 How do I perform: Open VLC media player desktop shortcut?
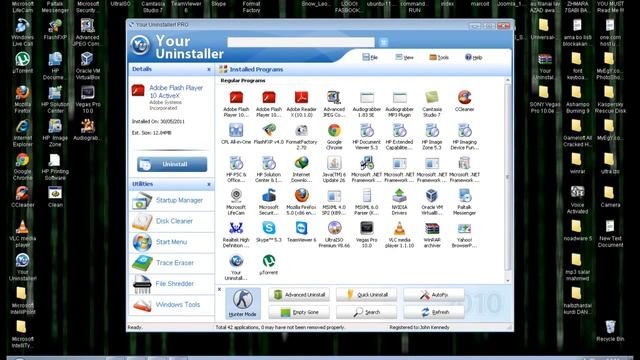[x=22, y=234]
